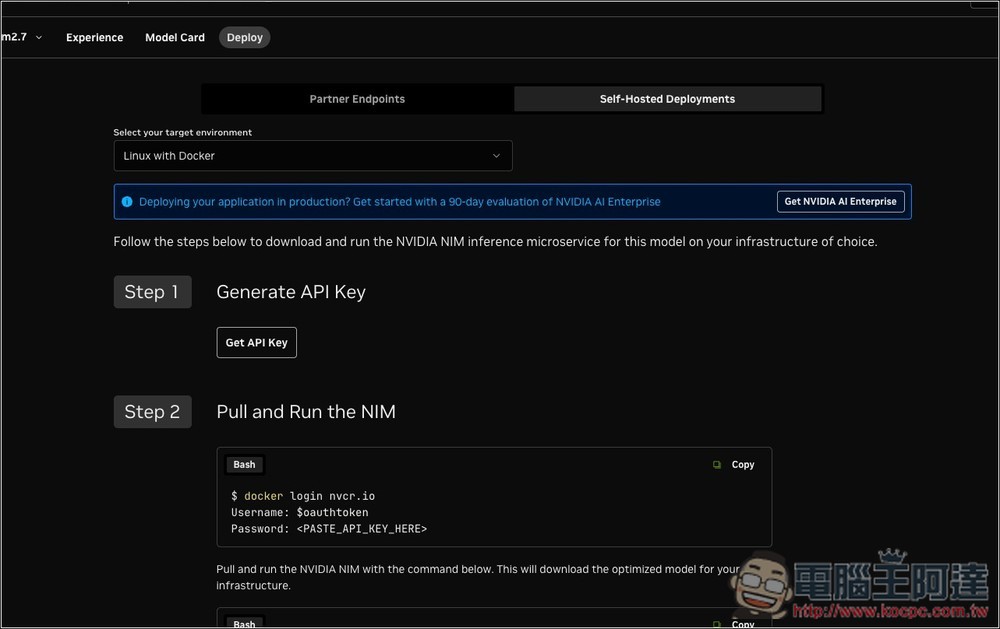The height and width of the screenshot is (629, 1000).
Task: Click the Step 2 badge
Action: click(152, 411)
